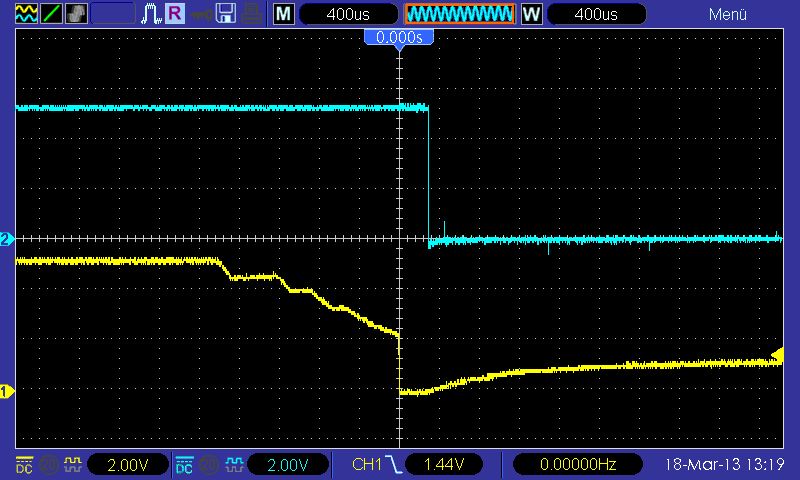Open the CH1 2.00V scale field
This screenshot has width=800, height=480.
[x=126, y=464]
